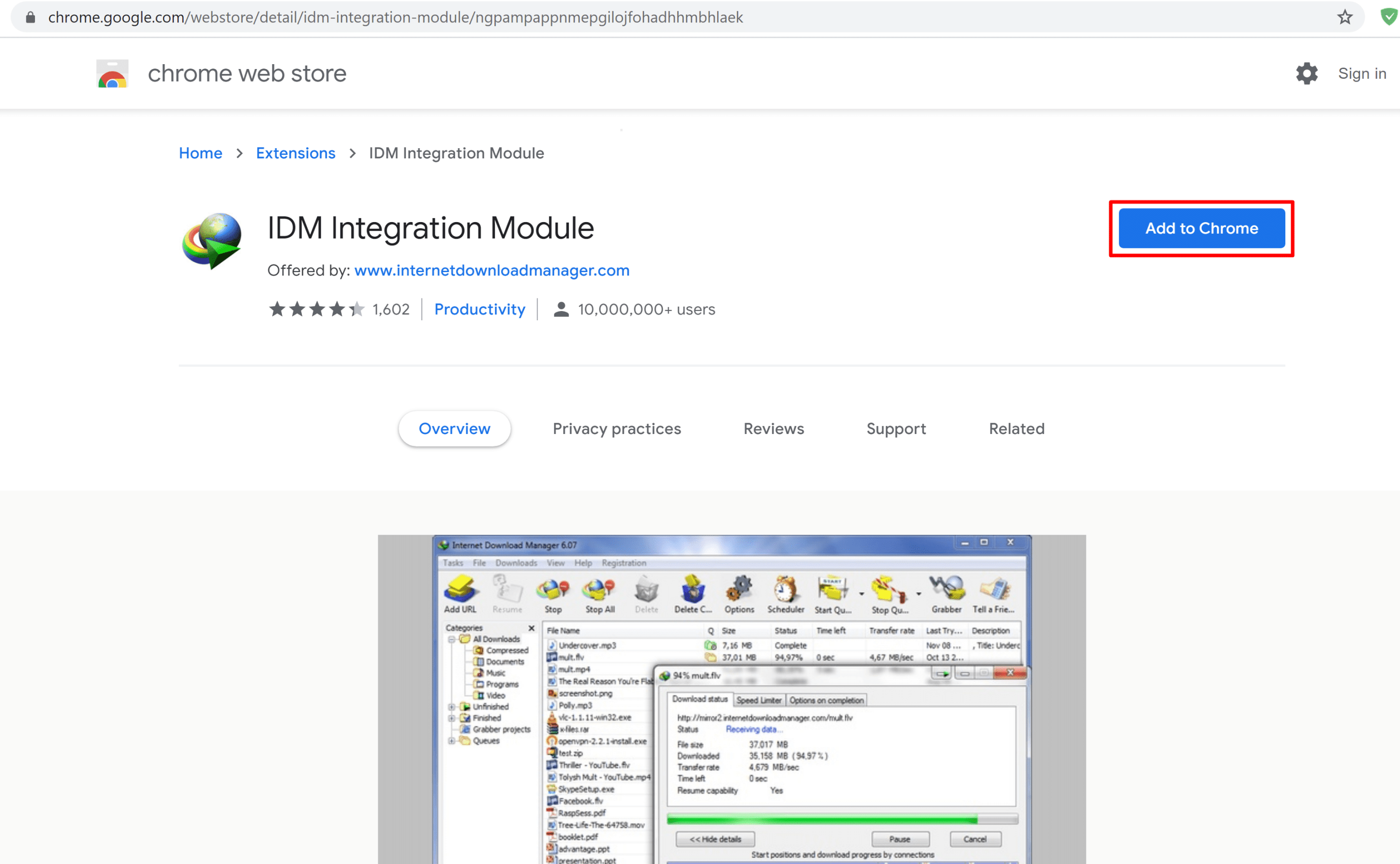Bookmark page with the star icon

[1345, 17]
